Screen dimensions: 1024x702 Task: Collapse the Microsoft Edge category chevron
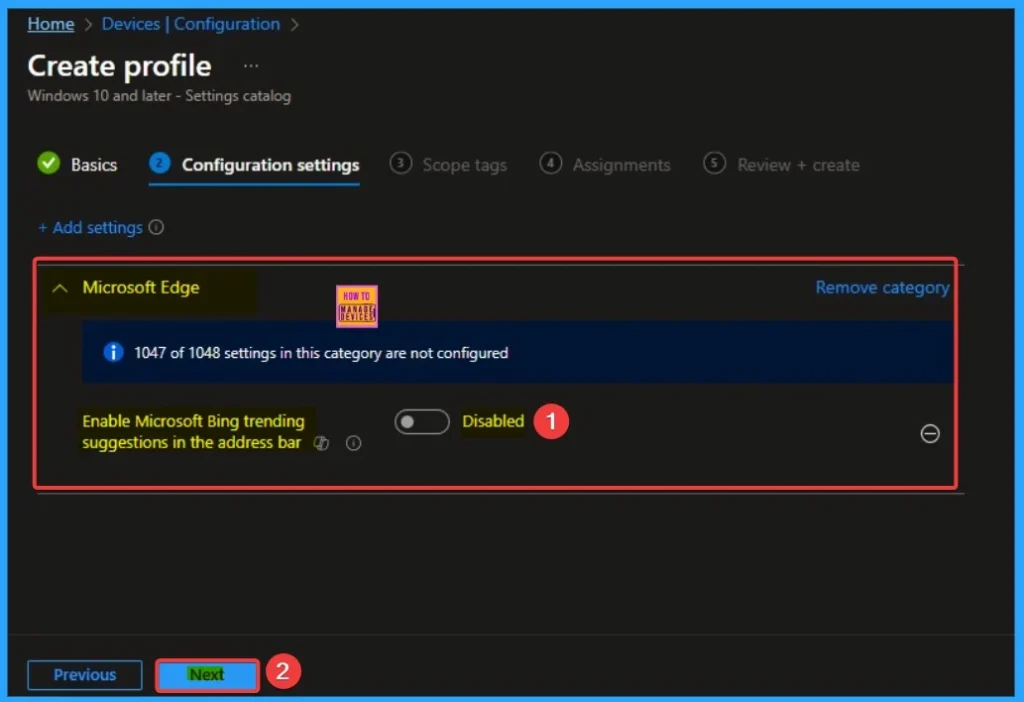pos(60,288)
